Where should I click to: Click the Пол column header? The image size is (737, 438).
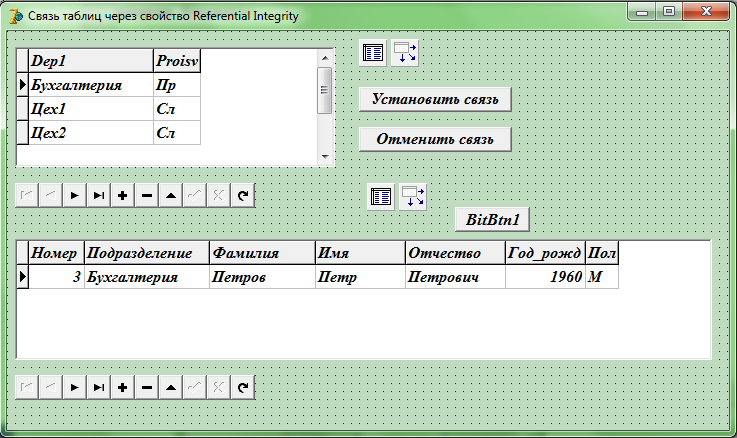(602, 253)
